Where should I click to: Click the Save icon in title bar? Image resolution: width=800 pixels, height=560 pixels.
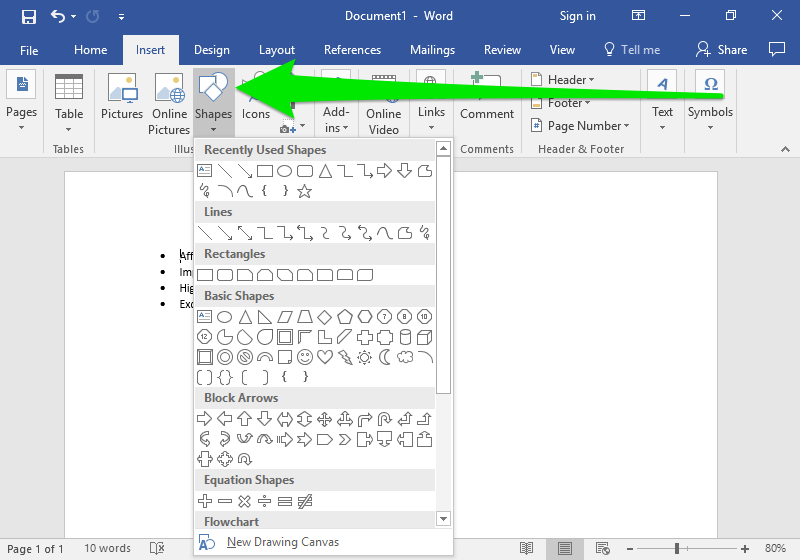[28, 16]
